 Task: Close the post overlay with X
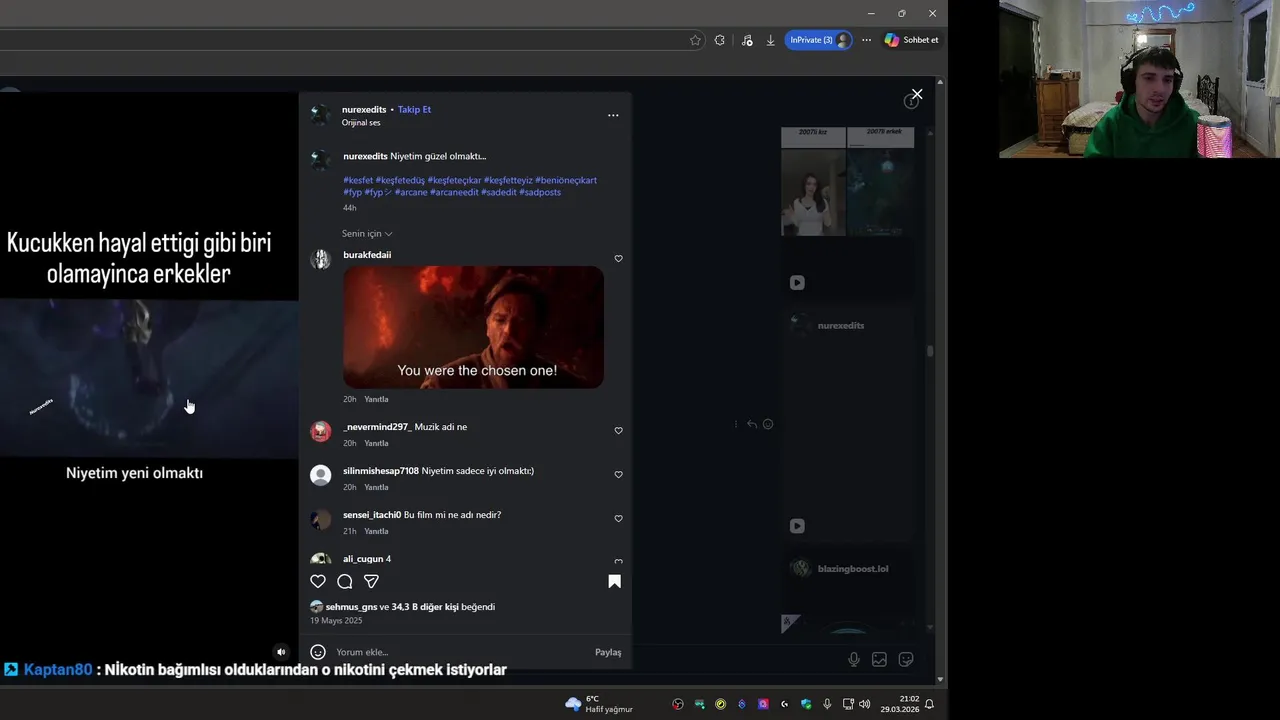pos(917,95)
